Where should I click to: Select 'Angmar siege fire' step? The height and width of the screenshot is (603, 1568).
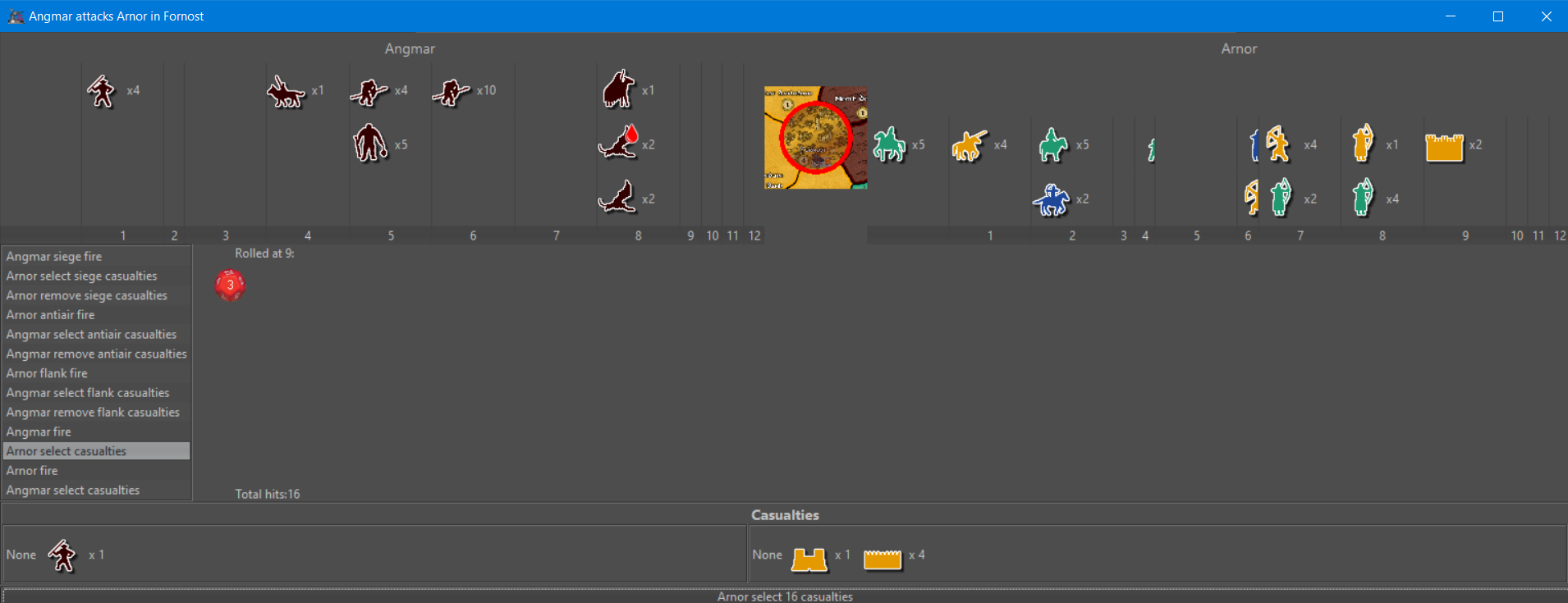54,257
